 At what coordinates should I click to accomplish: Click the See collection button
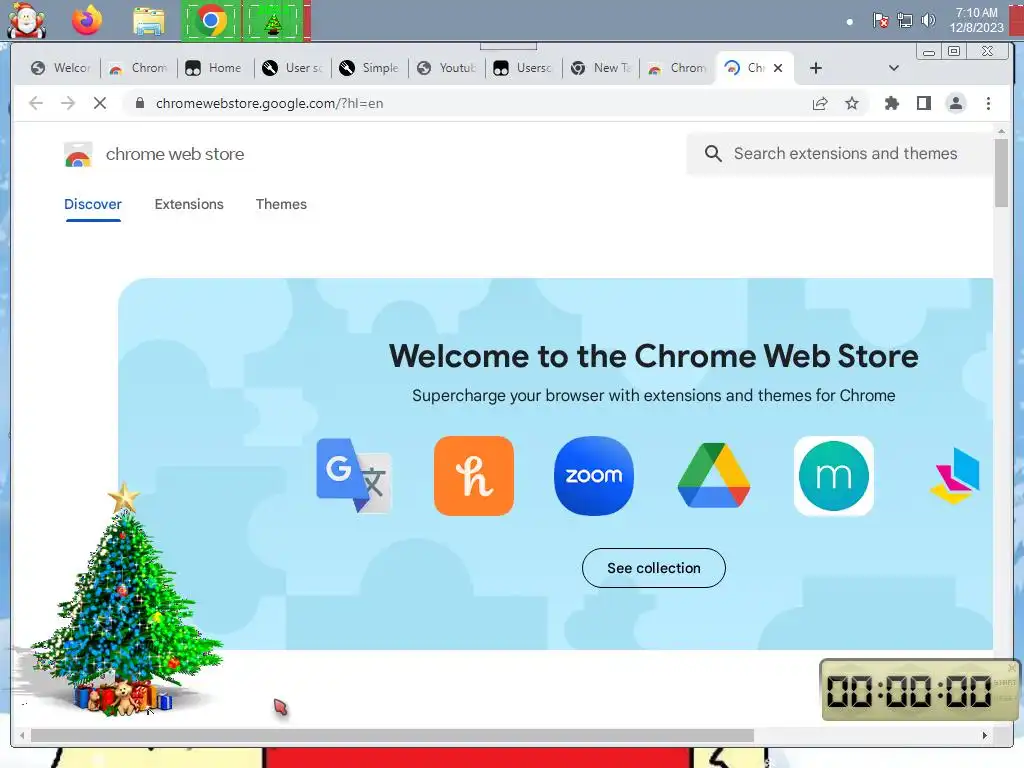click(x=654, y=568)
